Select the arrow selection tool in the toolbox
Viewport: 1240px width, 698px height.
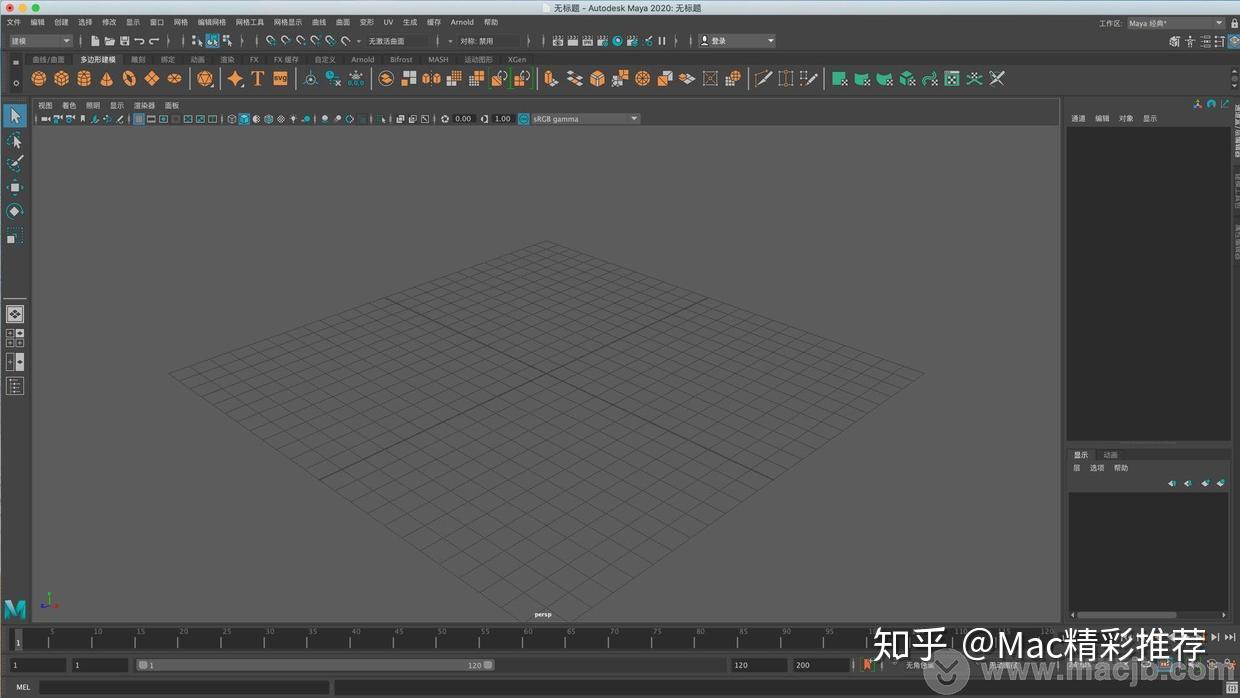pos(14,116)
